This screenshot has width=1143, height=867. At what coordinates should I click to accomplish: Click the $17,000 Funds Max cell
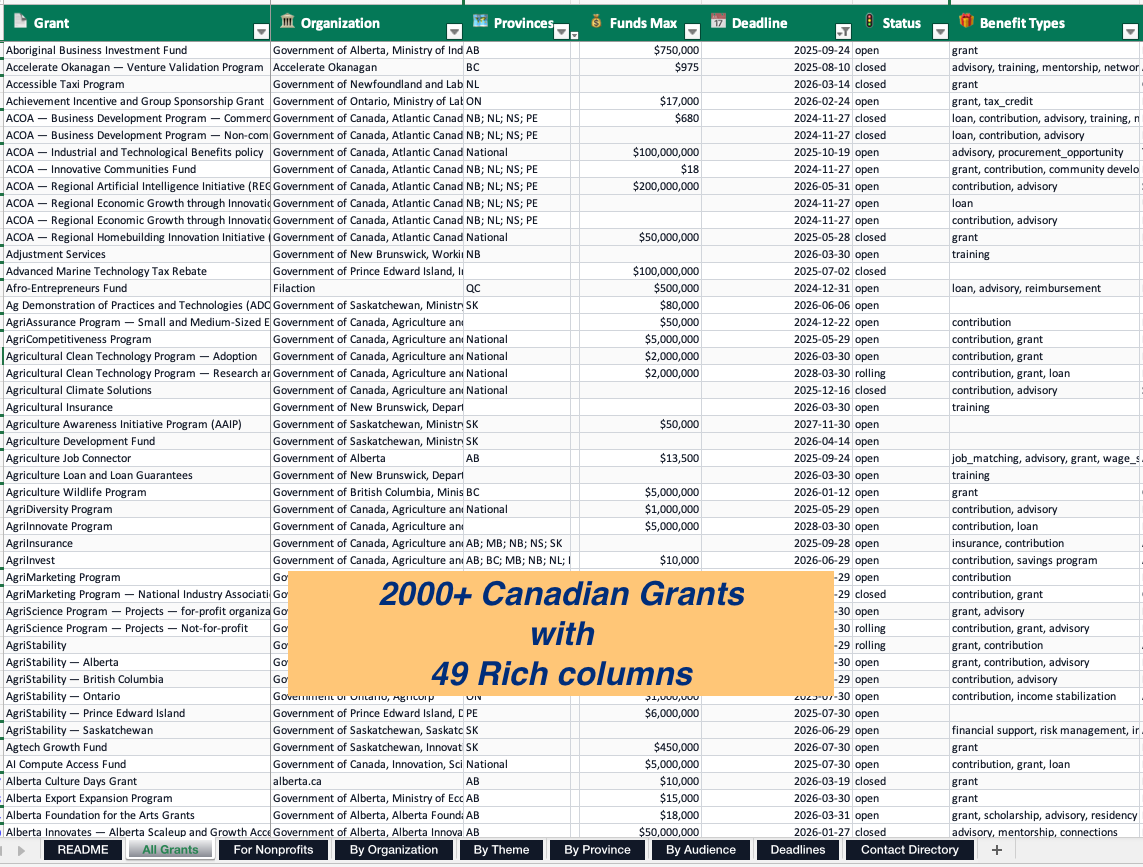point(640,101)
